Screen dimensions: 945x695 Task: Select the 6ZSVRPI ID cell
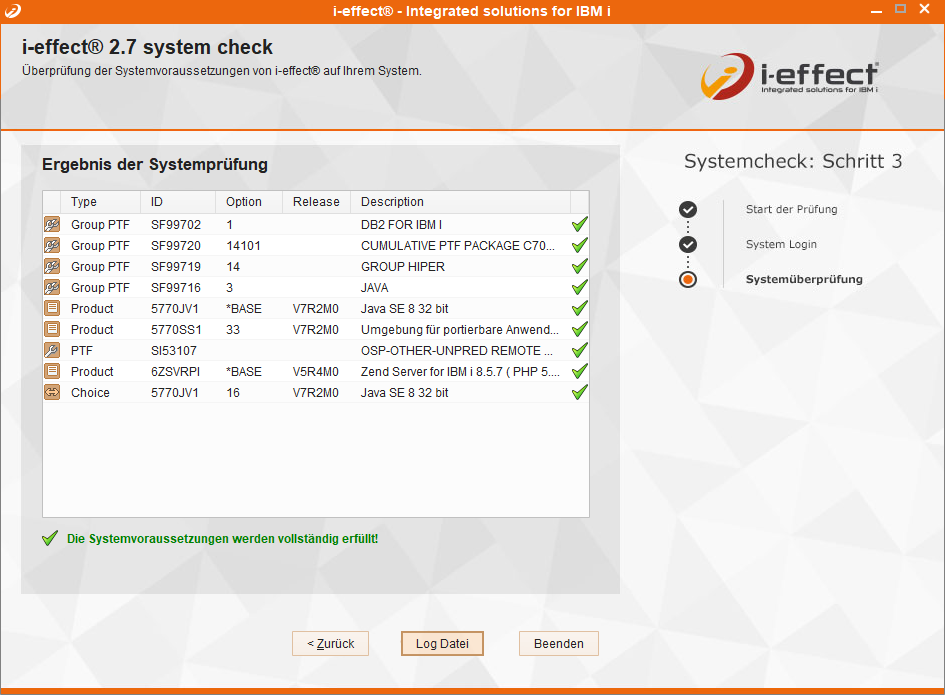[x=175, y=371]
